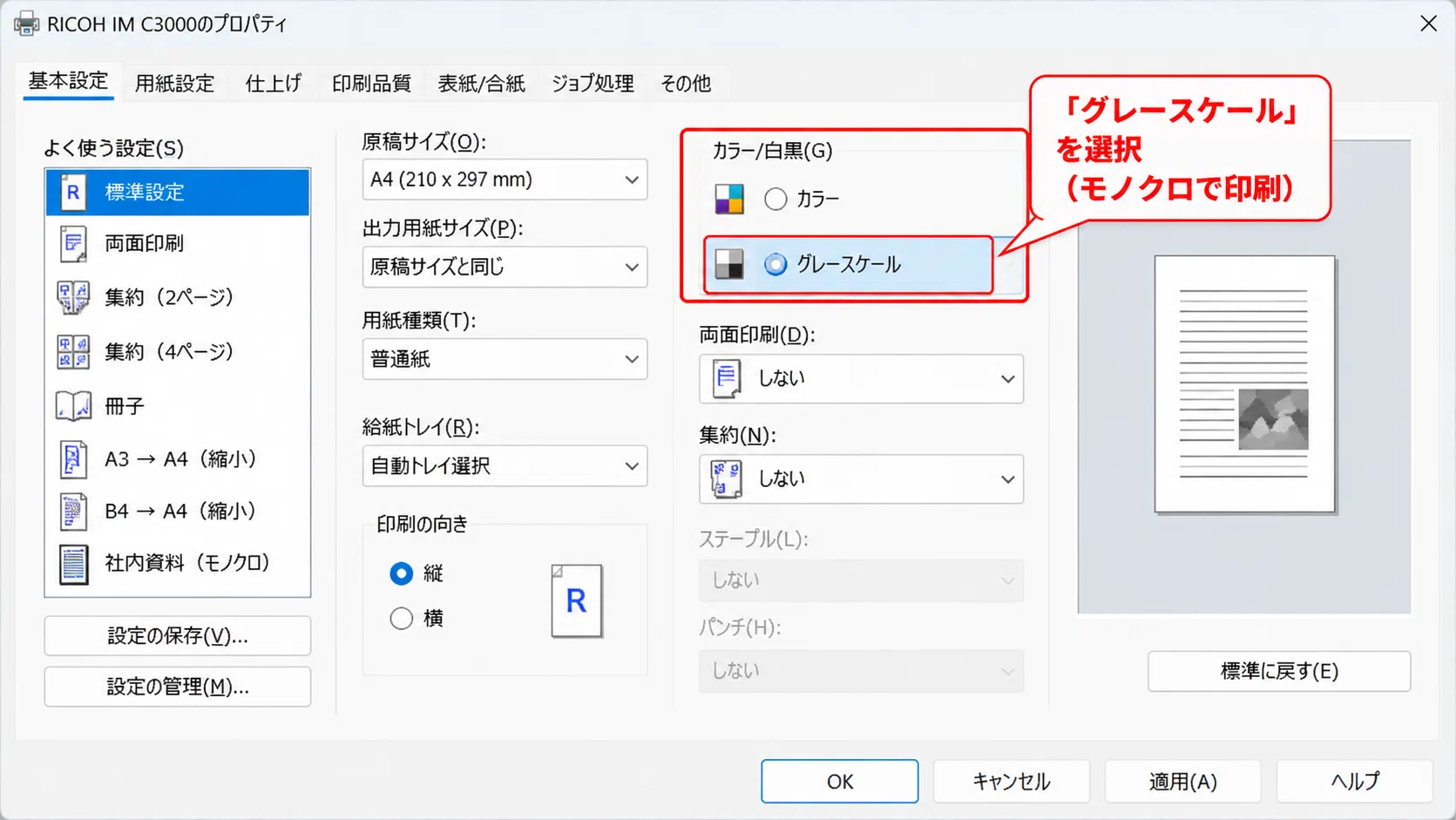Select 縦 portrait orientation

click(401, 573)
